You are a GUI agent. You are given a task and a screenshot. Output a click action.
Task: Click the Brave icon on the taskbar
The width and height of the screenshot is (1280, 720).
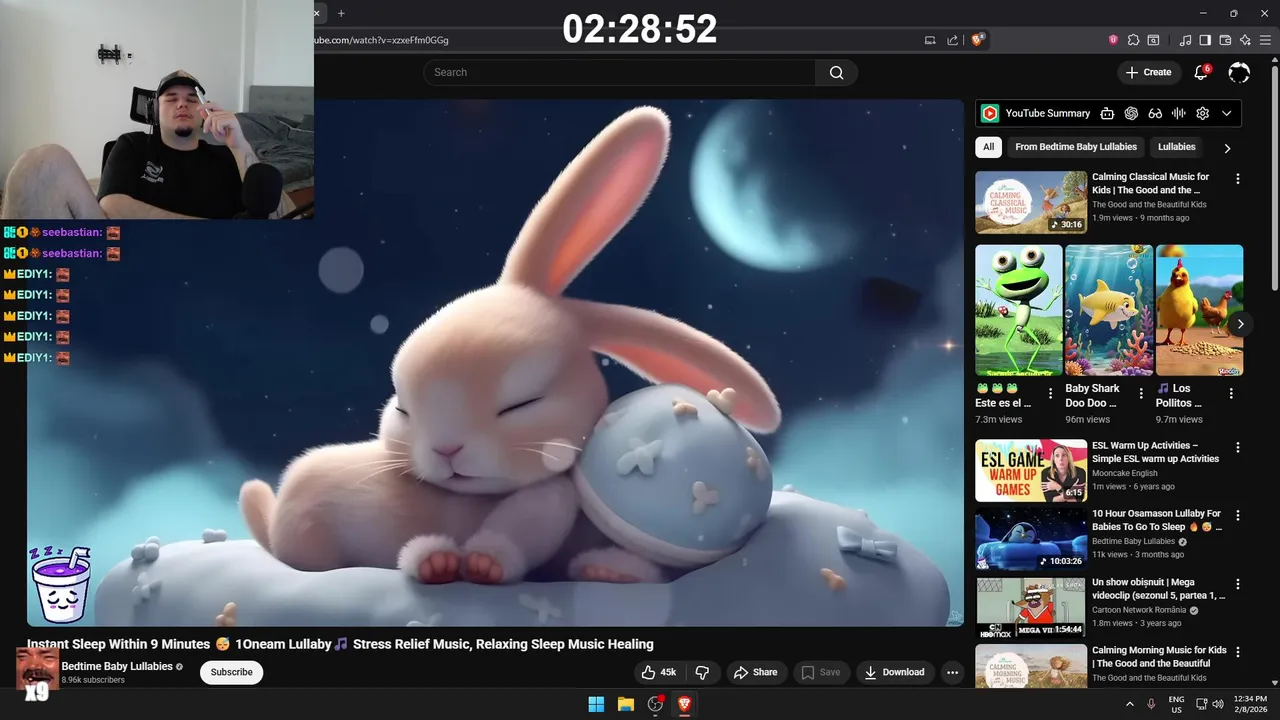click(x=685, y=704)
